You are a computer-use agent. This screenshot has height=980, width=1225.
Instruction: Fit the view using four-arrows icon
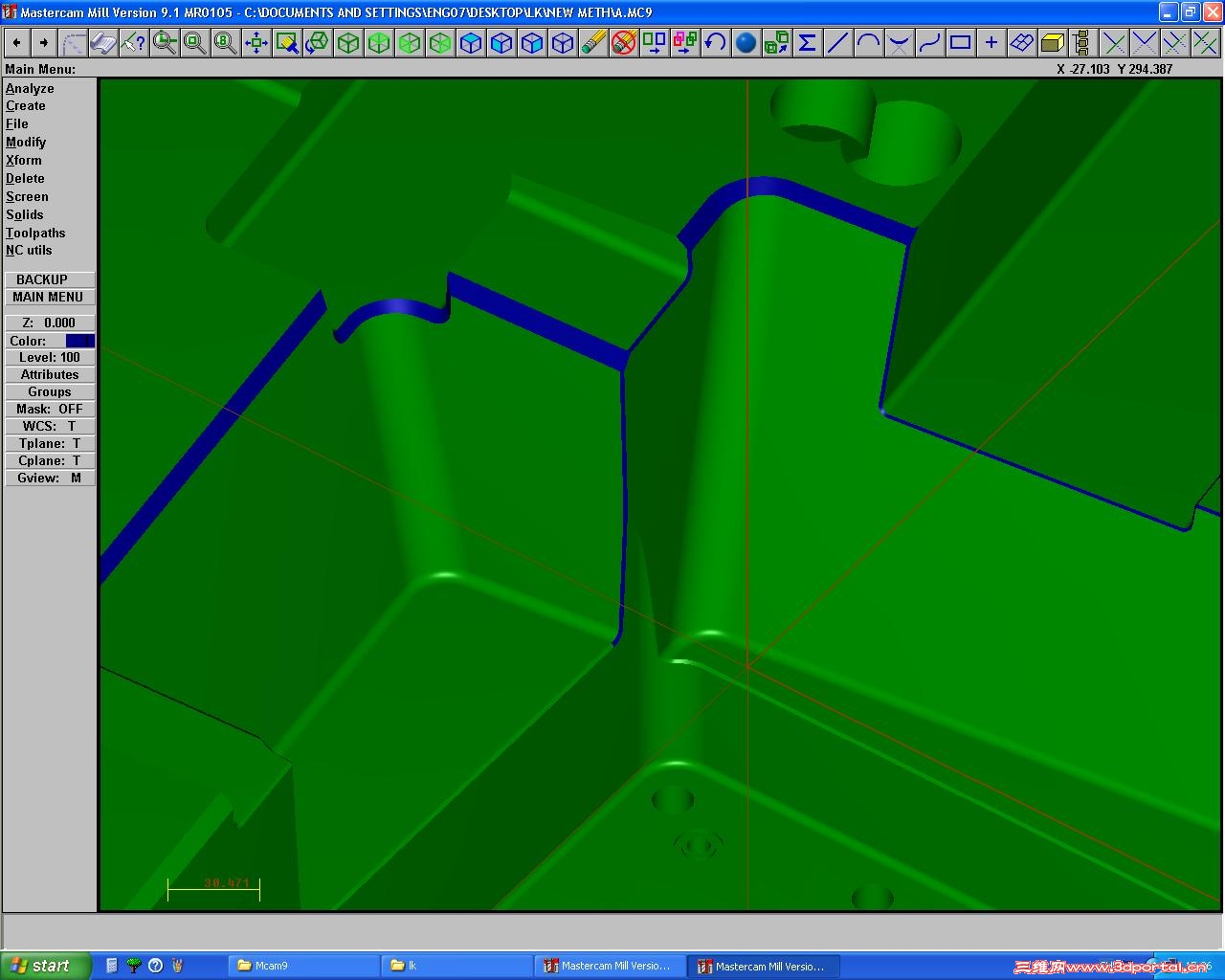point(256,42)
